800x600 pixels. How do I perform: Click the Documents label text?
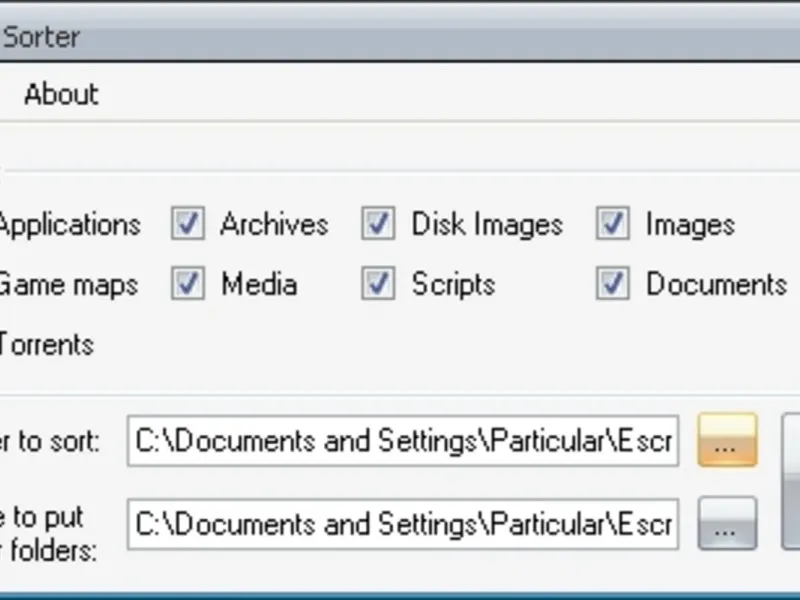(716, 285)
